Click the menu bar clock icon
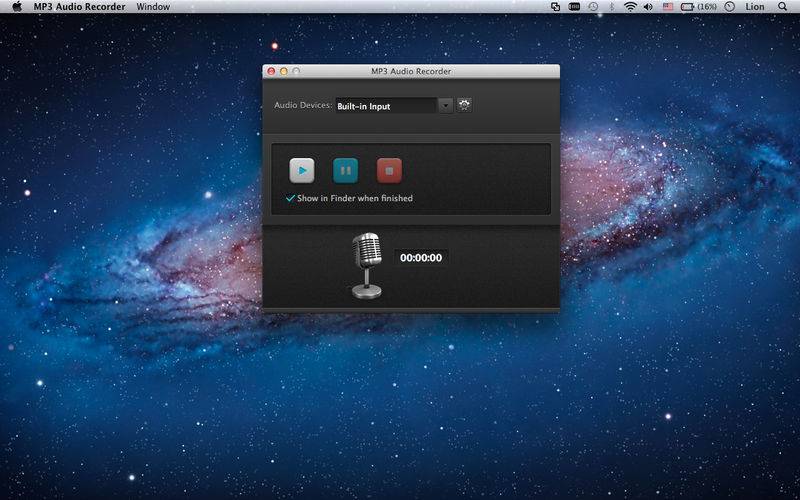 pos(730,7)
